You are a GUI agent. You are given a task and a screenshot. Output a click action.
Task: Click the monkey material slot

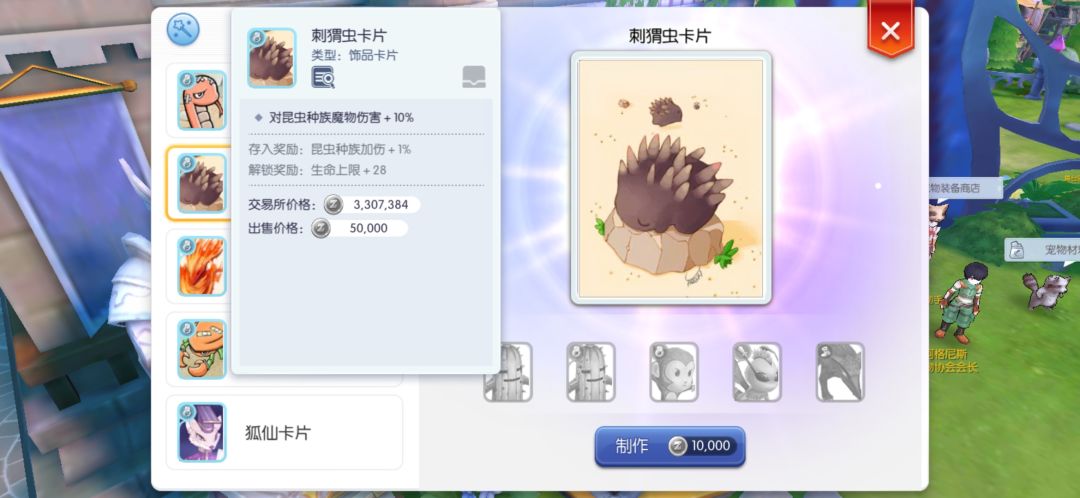(x=674, y=372)
